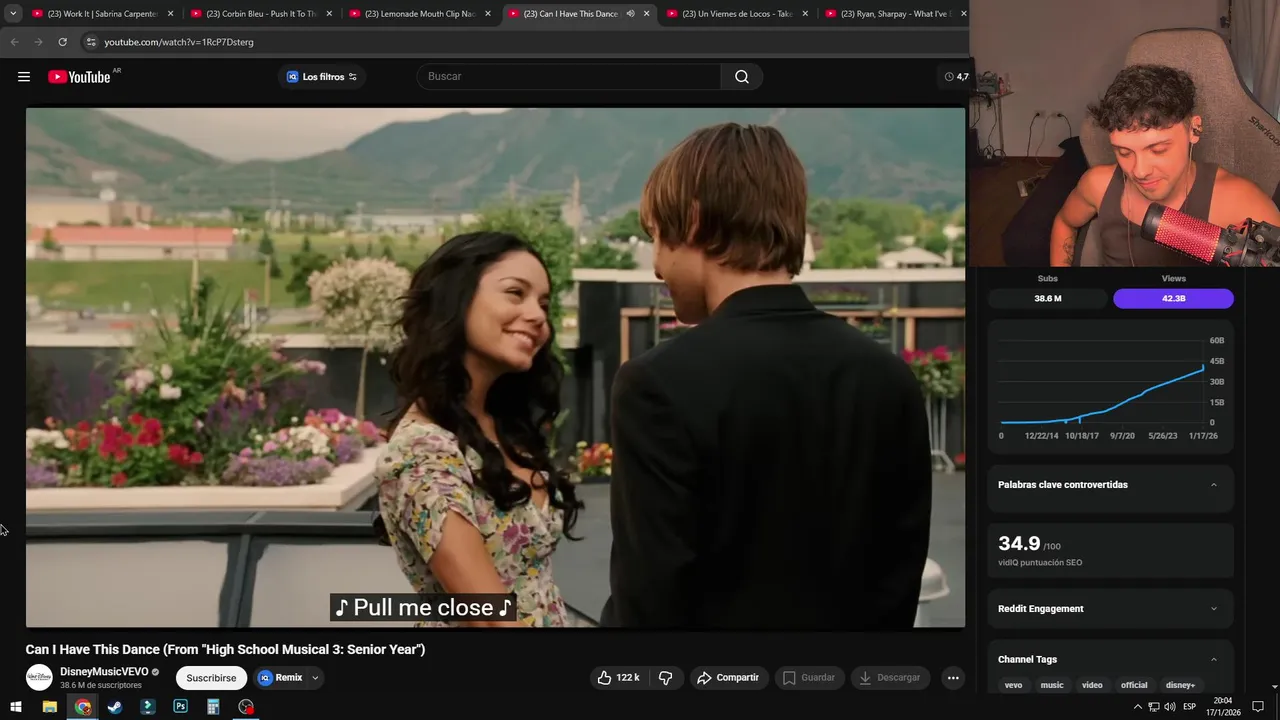Open Calculator from the taskbar
This screenshot has width=1280, height=720.
coord(213,707)
